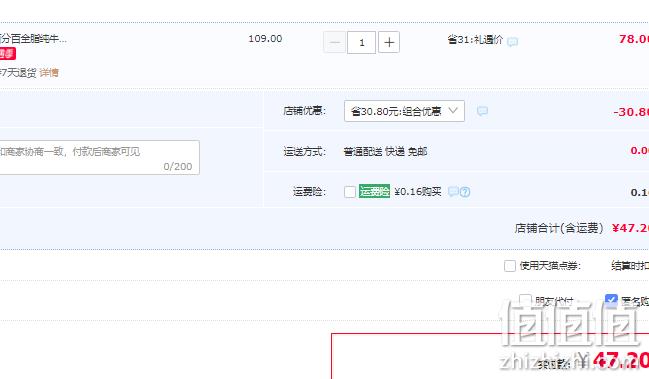This screenshot has height=379, width=649.
Task: Open the 运费险 help question mark icon
Action: (465, 192)
